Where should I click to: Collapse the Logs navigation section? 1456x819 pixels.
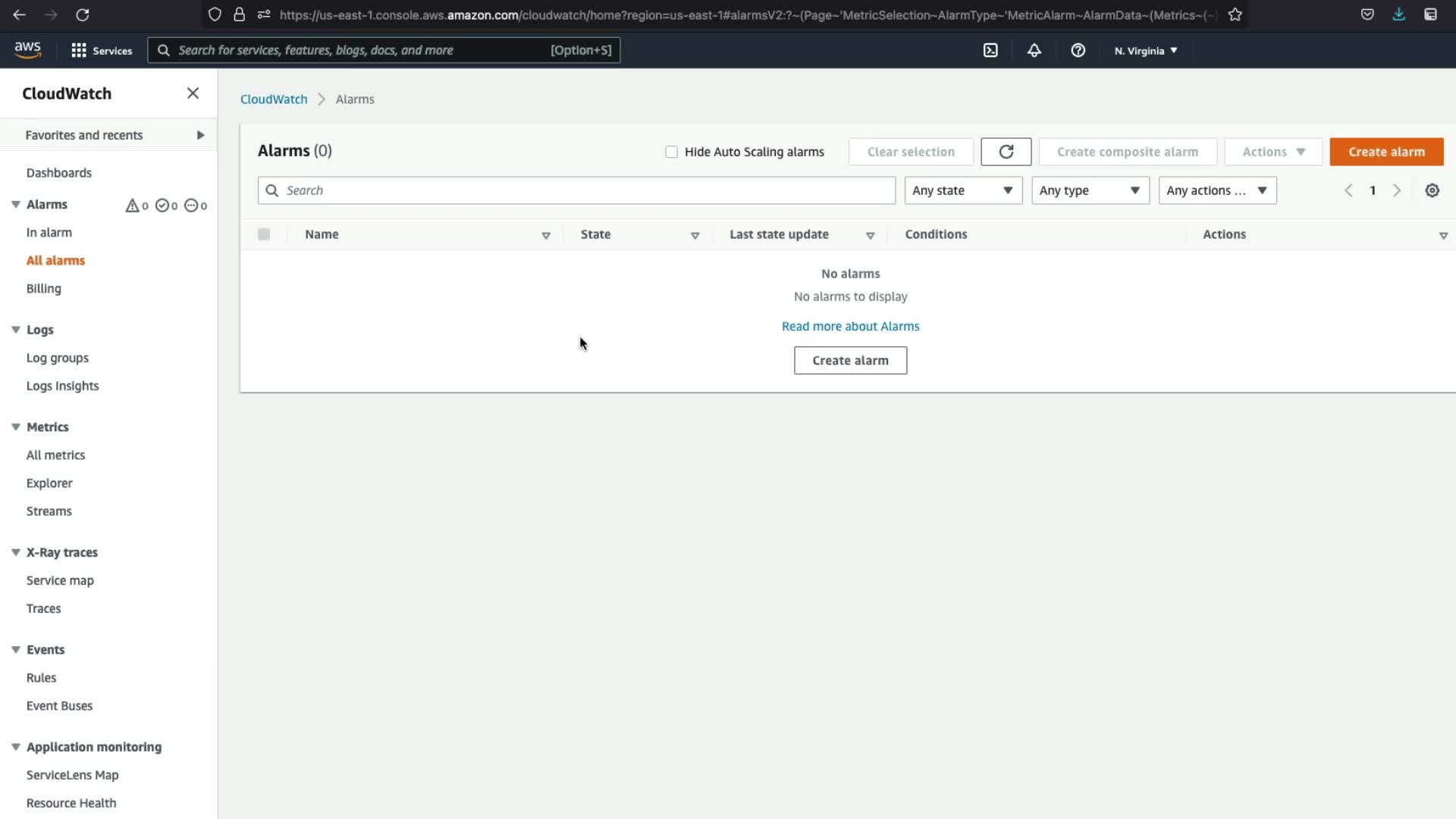tap(16, 330)
